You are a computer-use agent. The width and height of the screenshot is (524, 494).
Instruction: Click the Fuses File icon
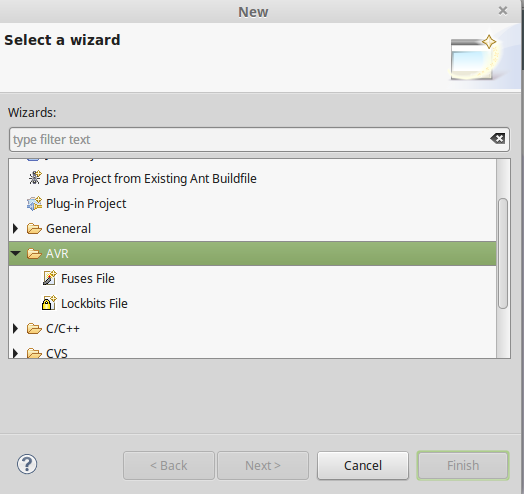(x=49, y=278)
